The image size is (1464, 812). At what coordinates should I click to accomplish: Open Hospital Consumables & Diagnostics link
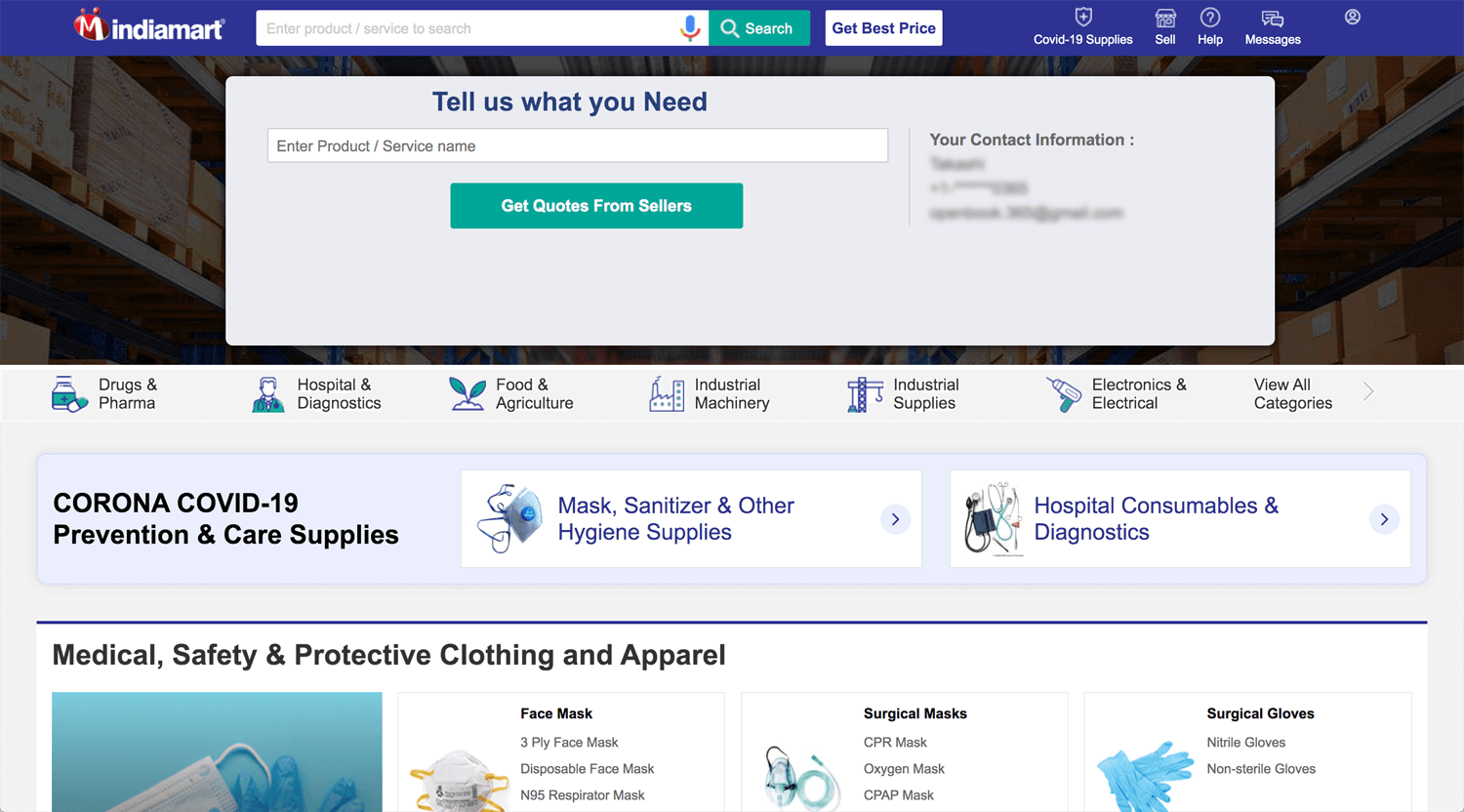(1157, 519)
